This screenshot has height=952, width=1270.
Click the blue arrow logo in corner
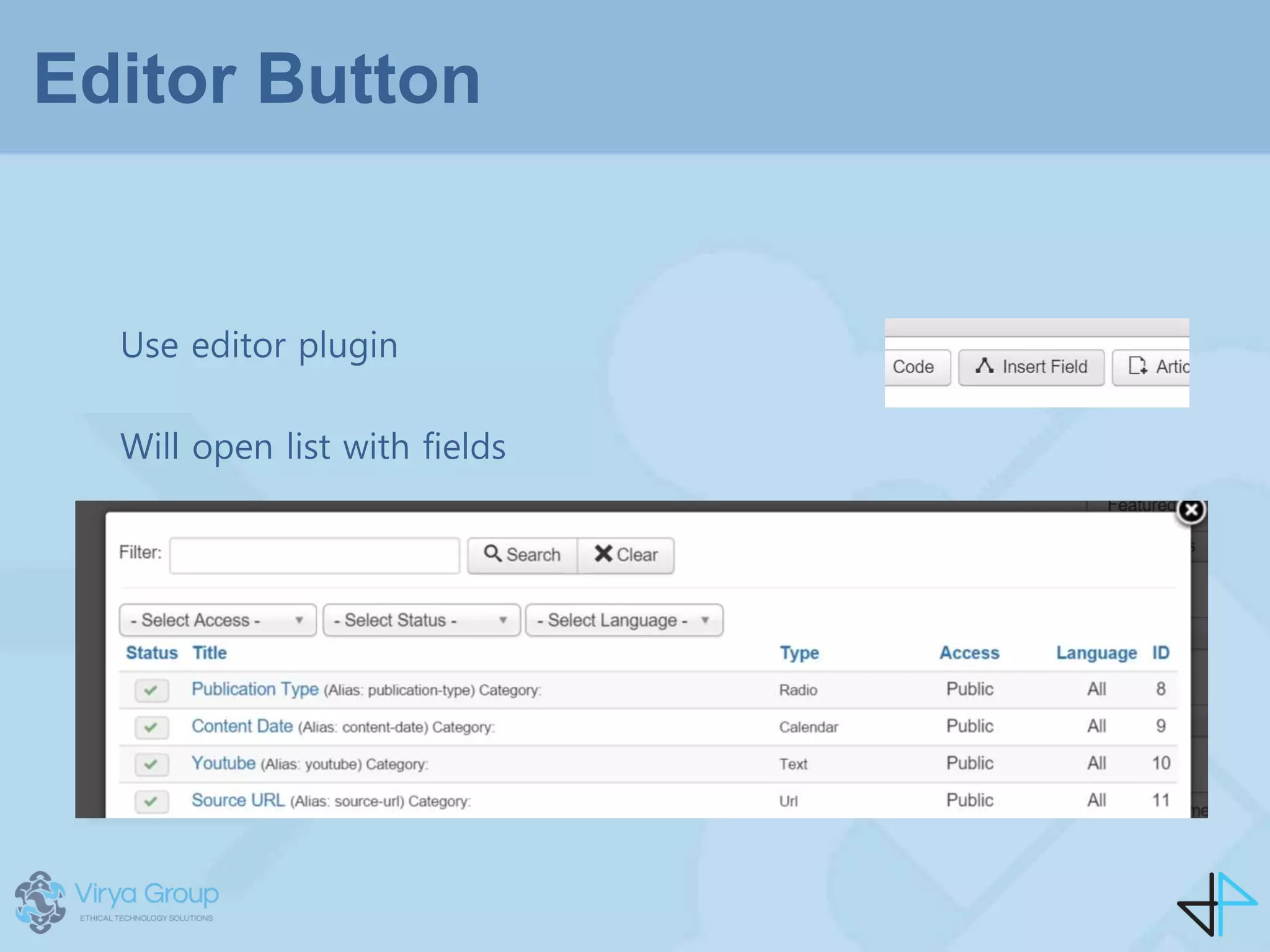point(1217,904)
